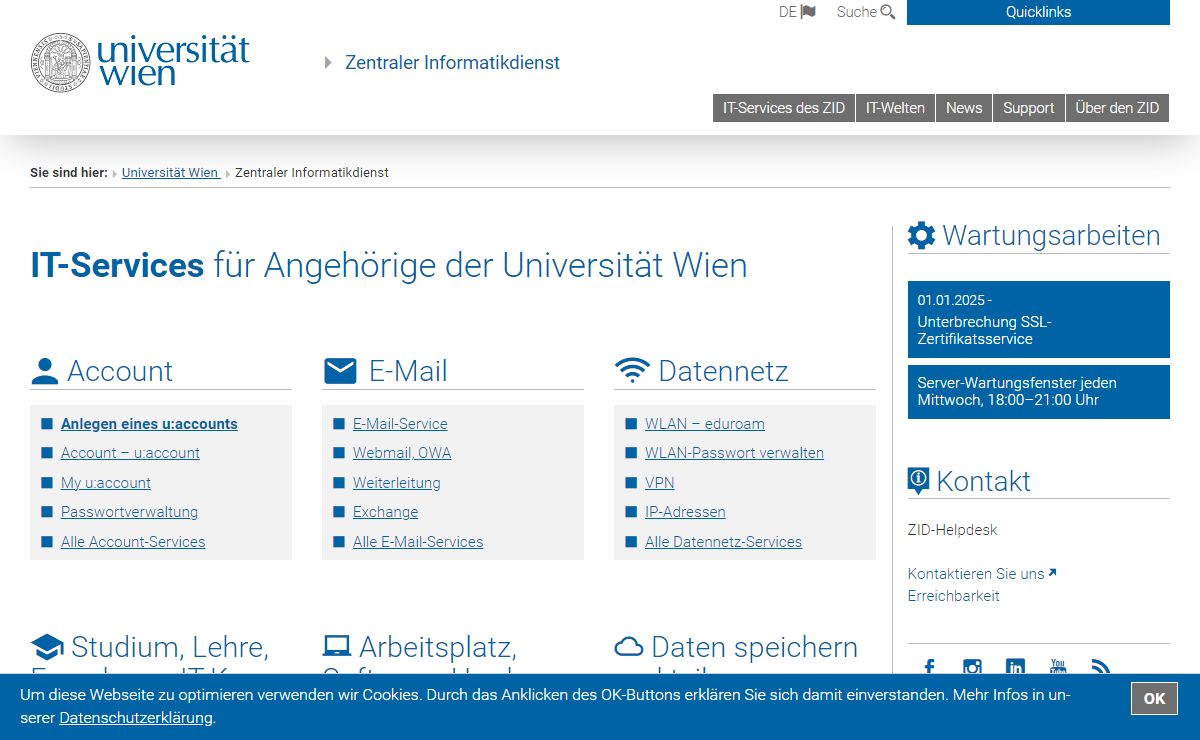This screenshot has width=1200, height=740.
Task: Open the Über den ZID menu
Action: click(x=1117, y=108)
